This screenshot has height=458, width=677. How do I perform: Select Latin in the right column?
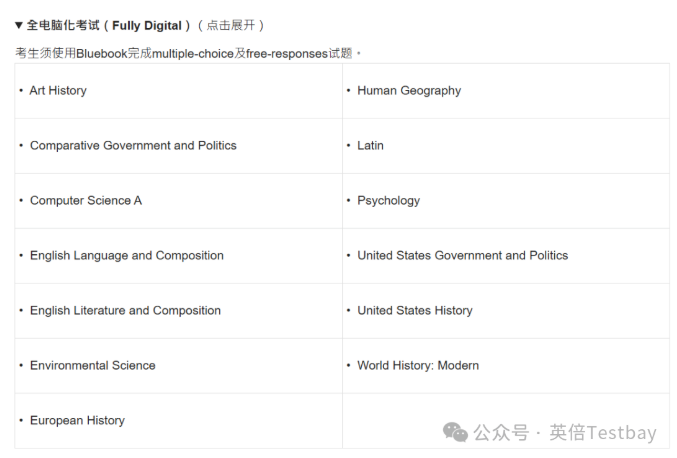370,146
